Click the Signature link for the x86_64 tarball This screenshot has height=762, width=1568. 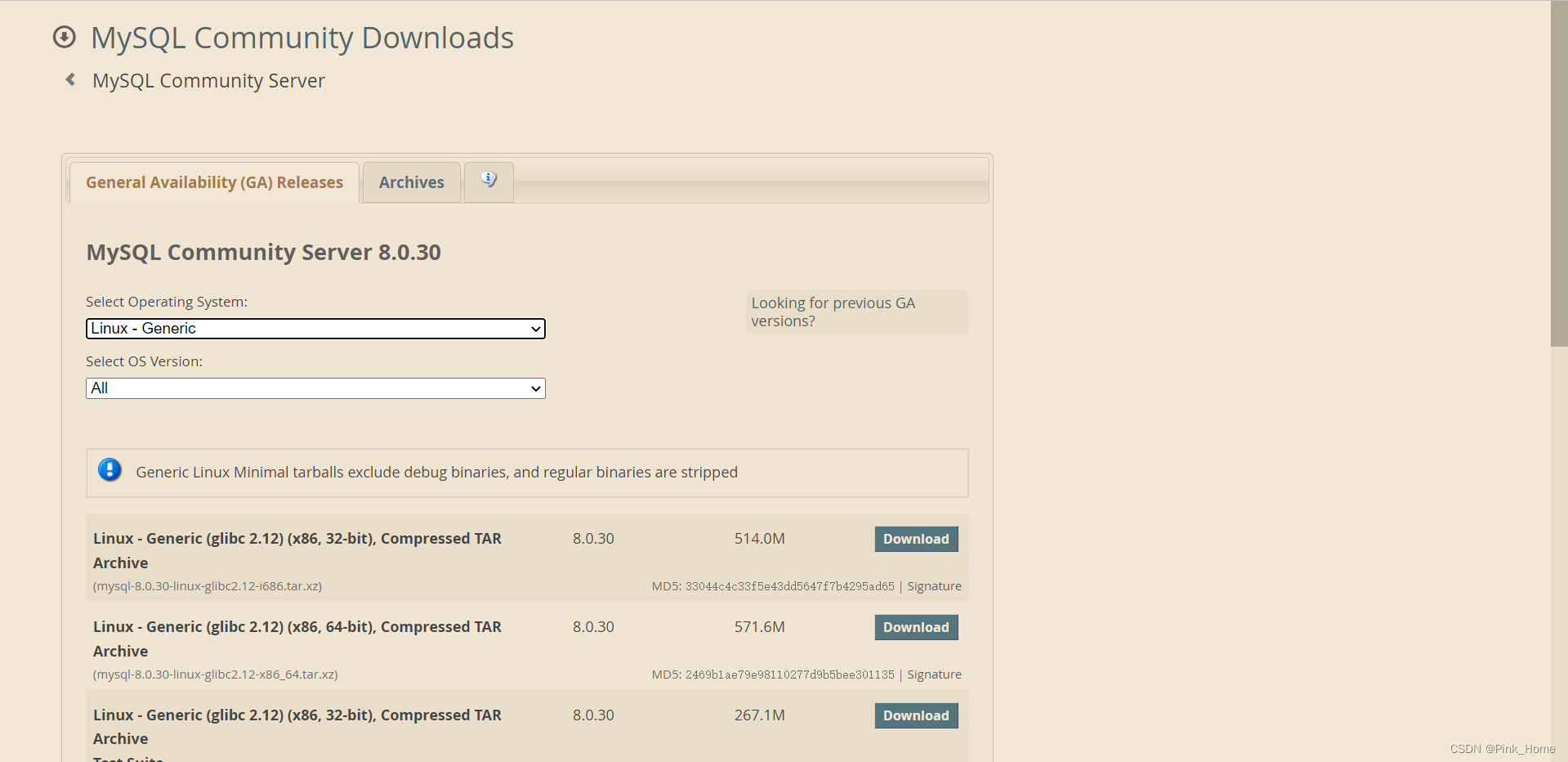(934, 674)
